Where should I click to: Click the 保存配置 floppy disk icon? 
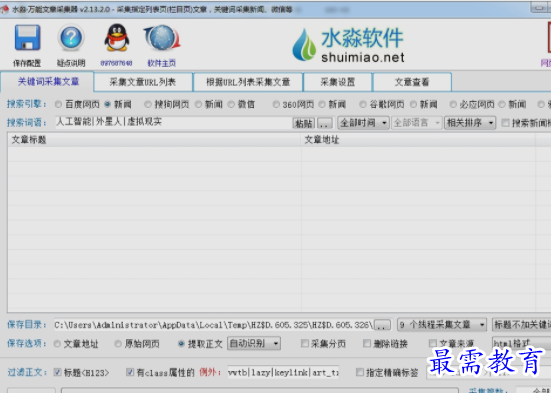tap(27, 38)
